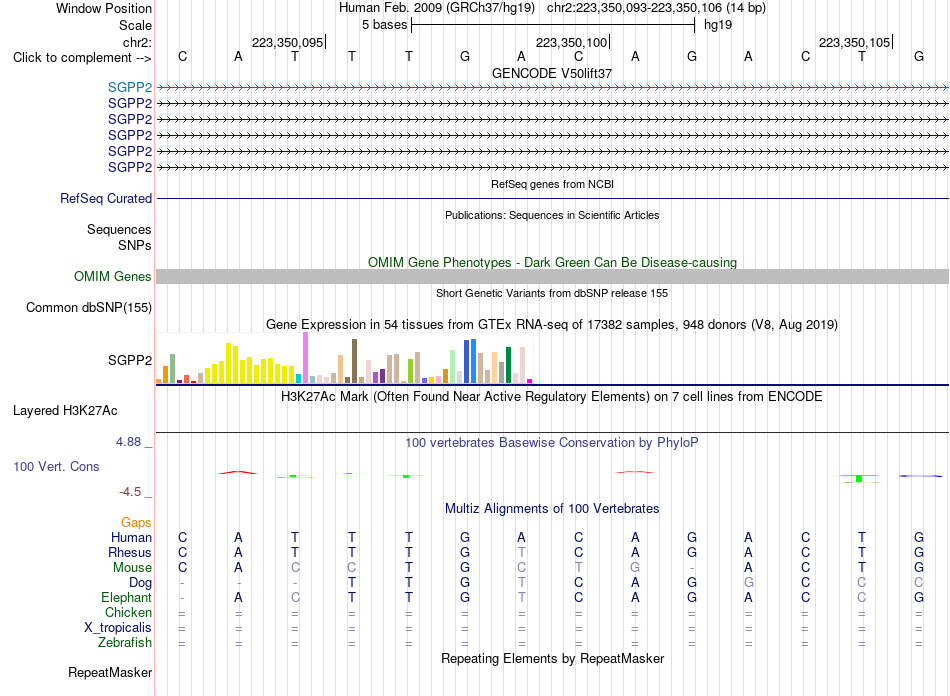Click the Scale track label
950x696 pixels.
coord(135,25)
